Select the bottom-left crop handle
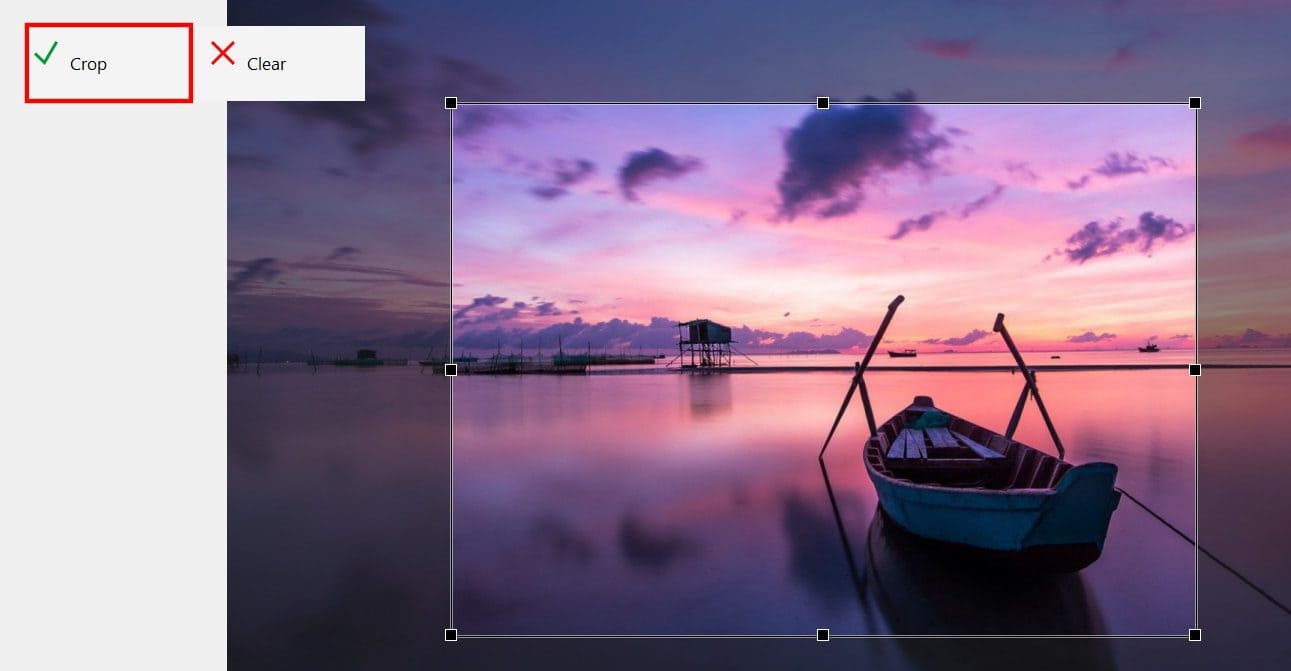 pyautogui.click(x=452, y=633)
